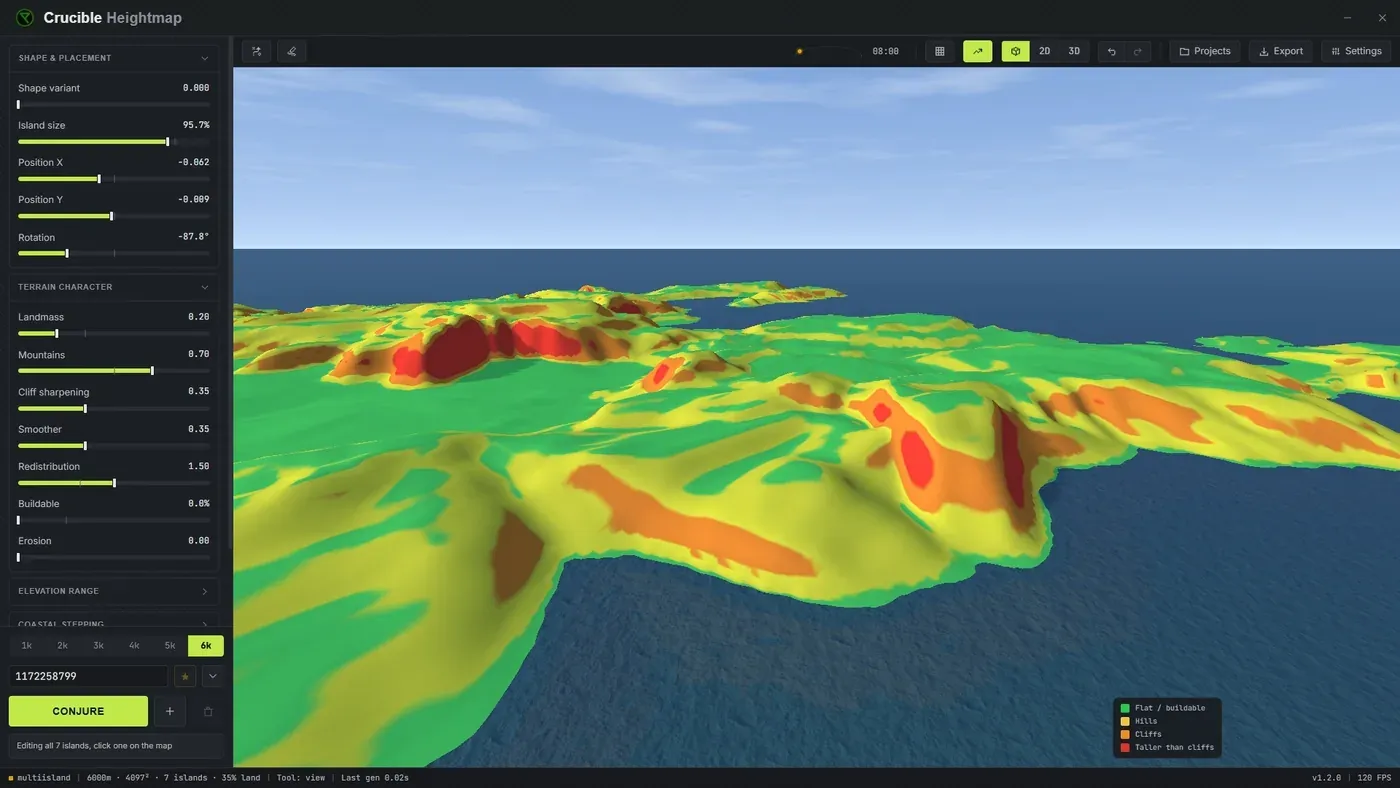Select the 4k map size
Viewport: 1400px width, 788px height.
pos(134,646)
